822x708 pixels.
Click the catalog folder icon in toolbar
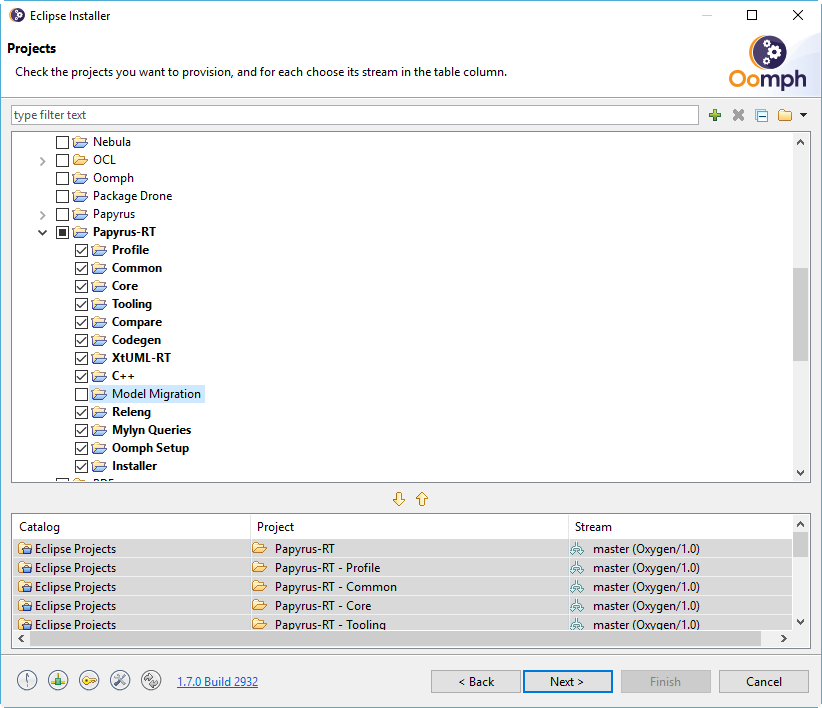click(x=785, y=115)
